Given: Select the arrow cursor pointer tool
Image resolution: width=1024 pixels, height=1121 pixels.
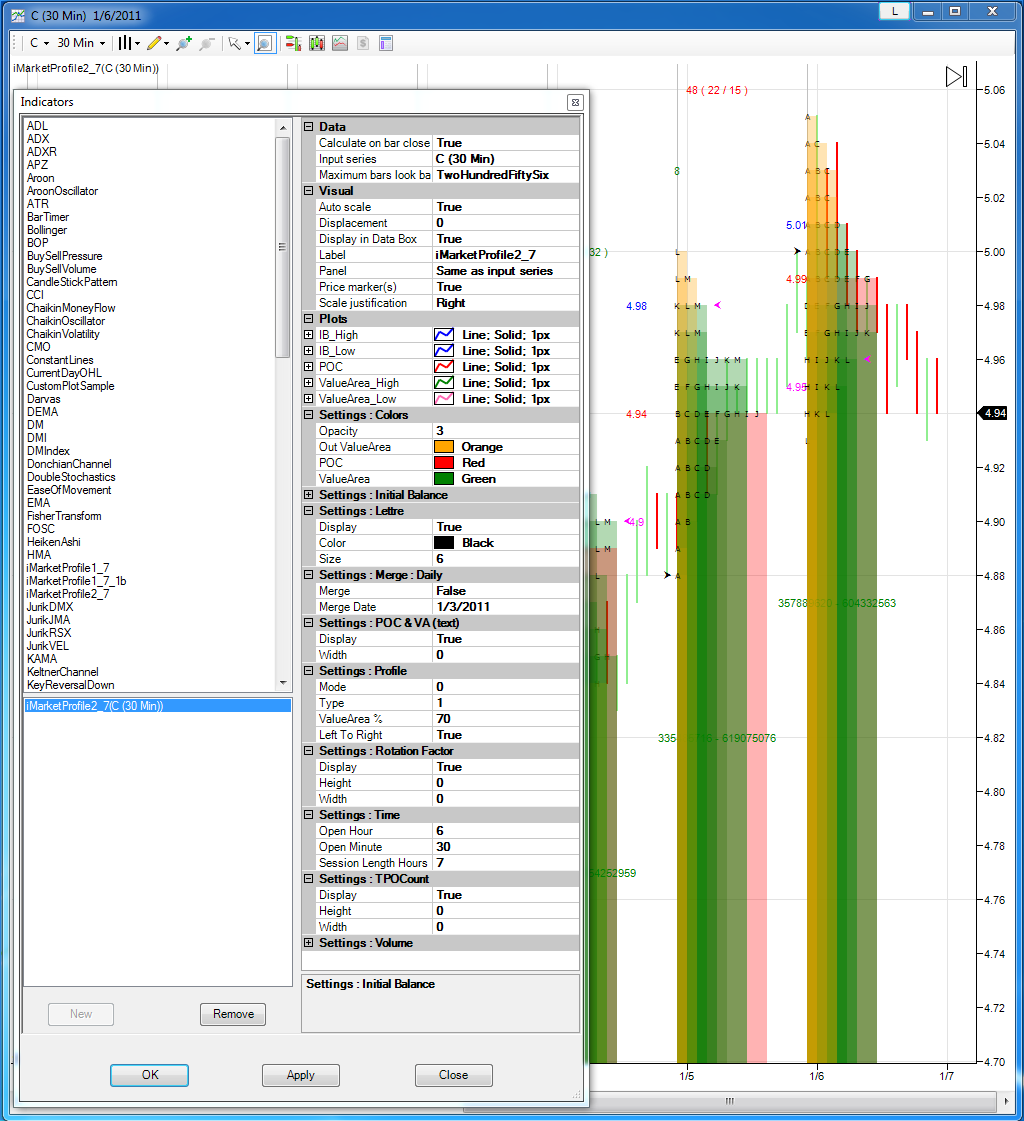Looking at the screenshot, I should [234, 43].
